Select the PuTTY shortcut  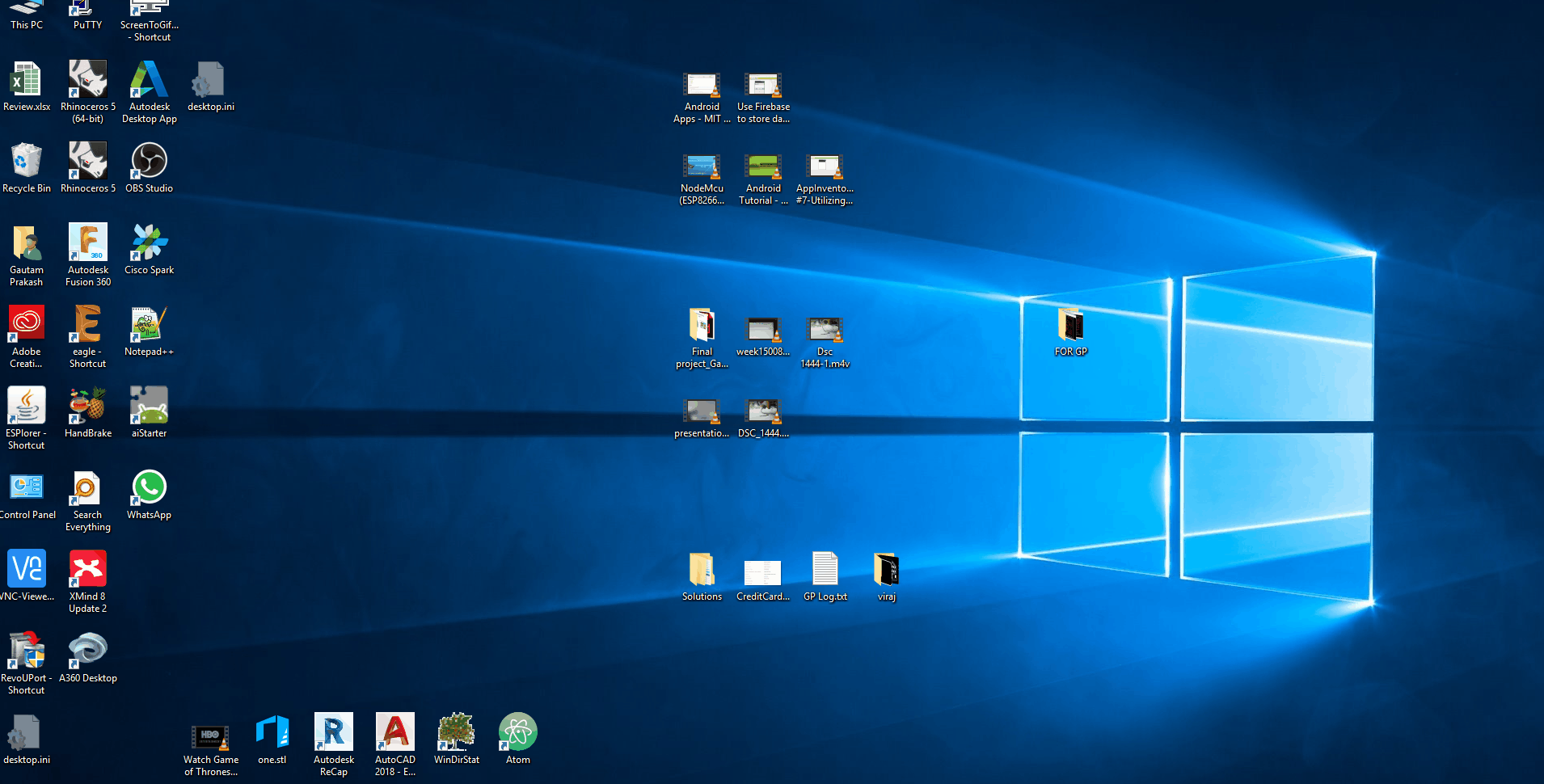(x=87, y=16)
